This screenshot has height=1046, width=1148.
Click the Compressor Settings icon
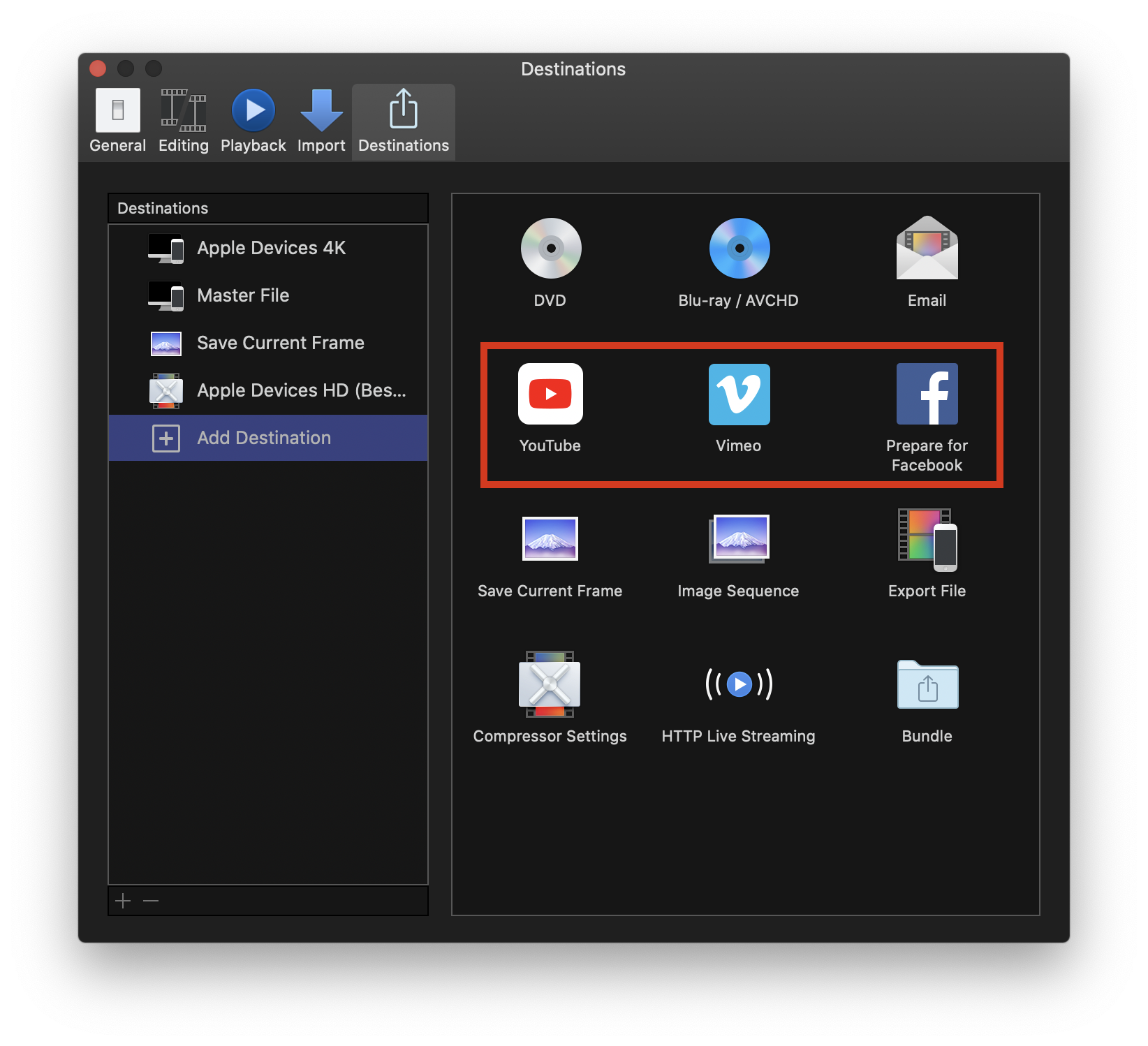pyautogui.click(x=550, y=684)
